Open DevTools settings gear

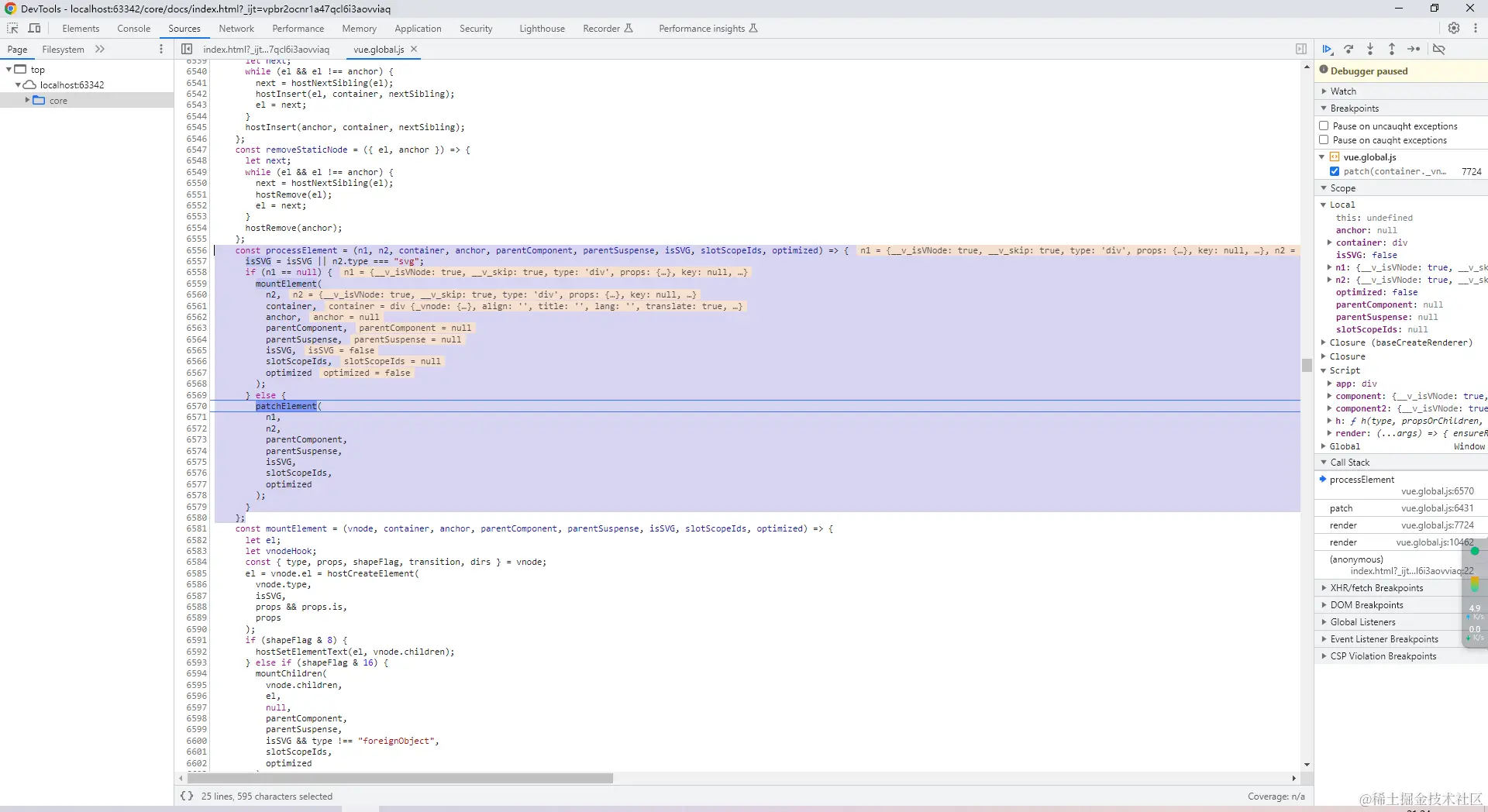(x=1454, y=28)
